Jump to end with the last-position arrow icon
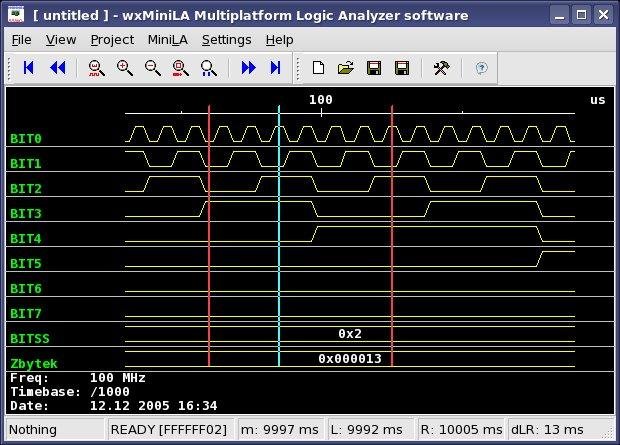 (276, 68)
